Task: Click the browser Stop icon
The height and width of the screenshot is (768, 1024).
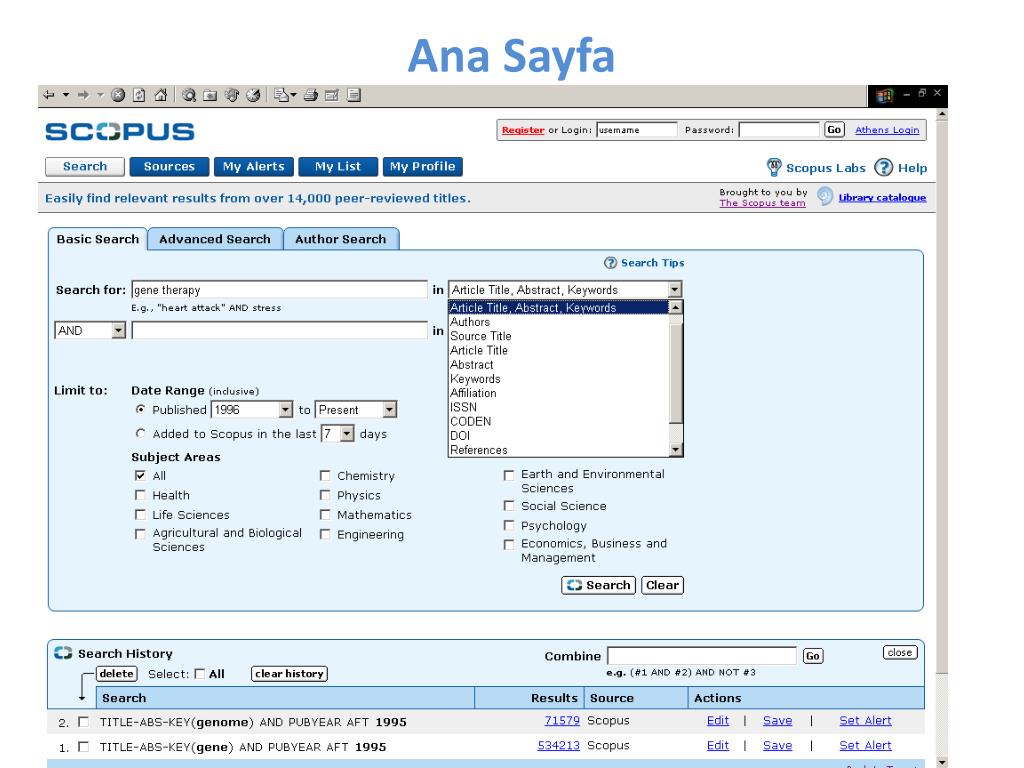Action: (118, 95)
